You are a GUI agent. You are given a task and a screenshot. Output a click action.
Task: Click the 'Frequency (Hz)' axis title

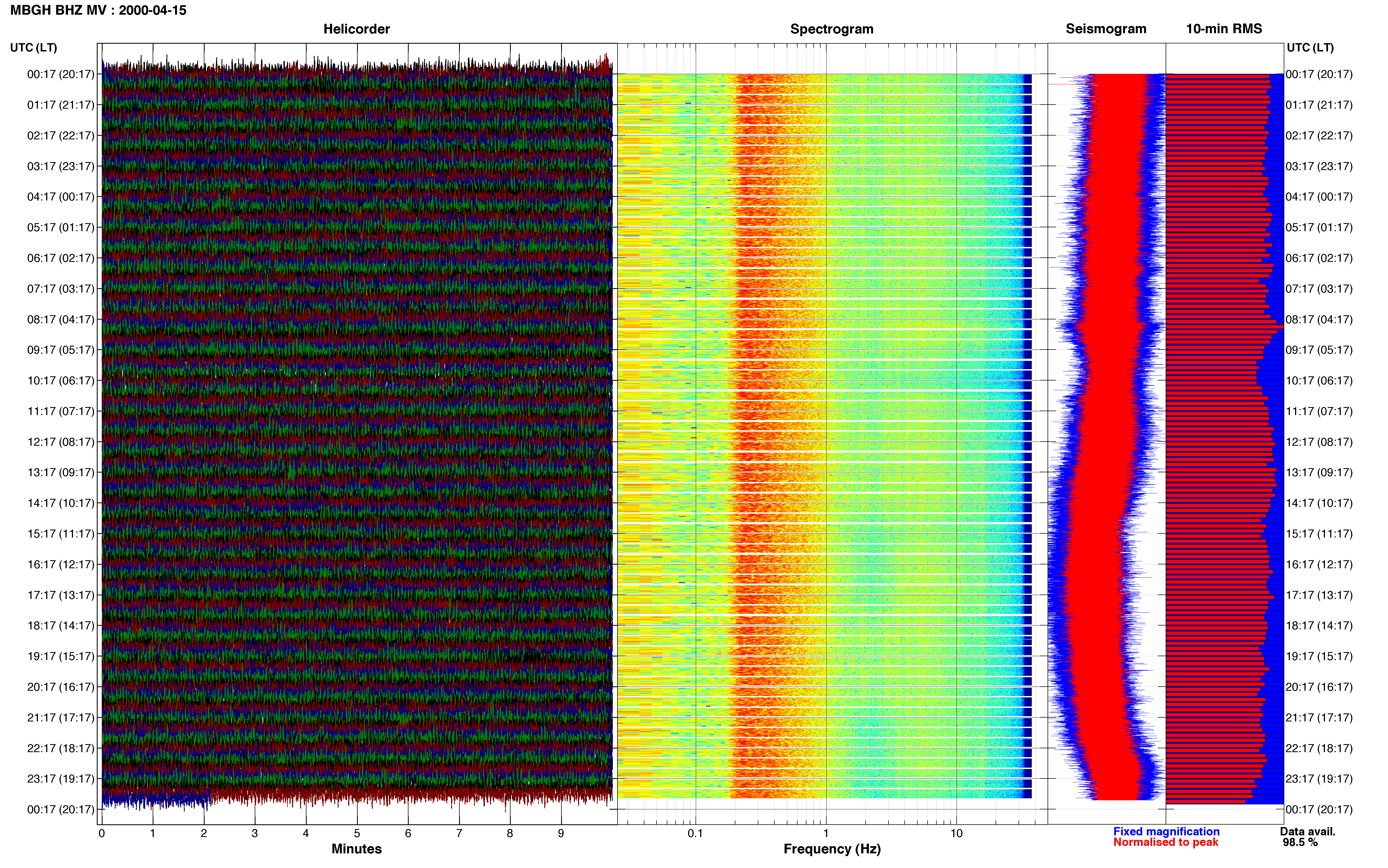832,849
